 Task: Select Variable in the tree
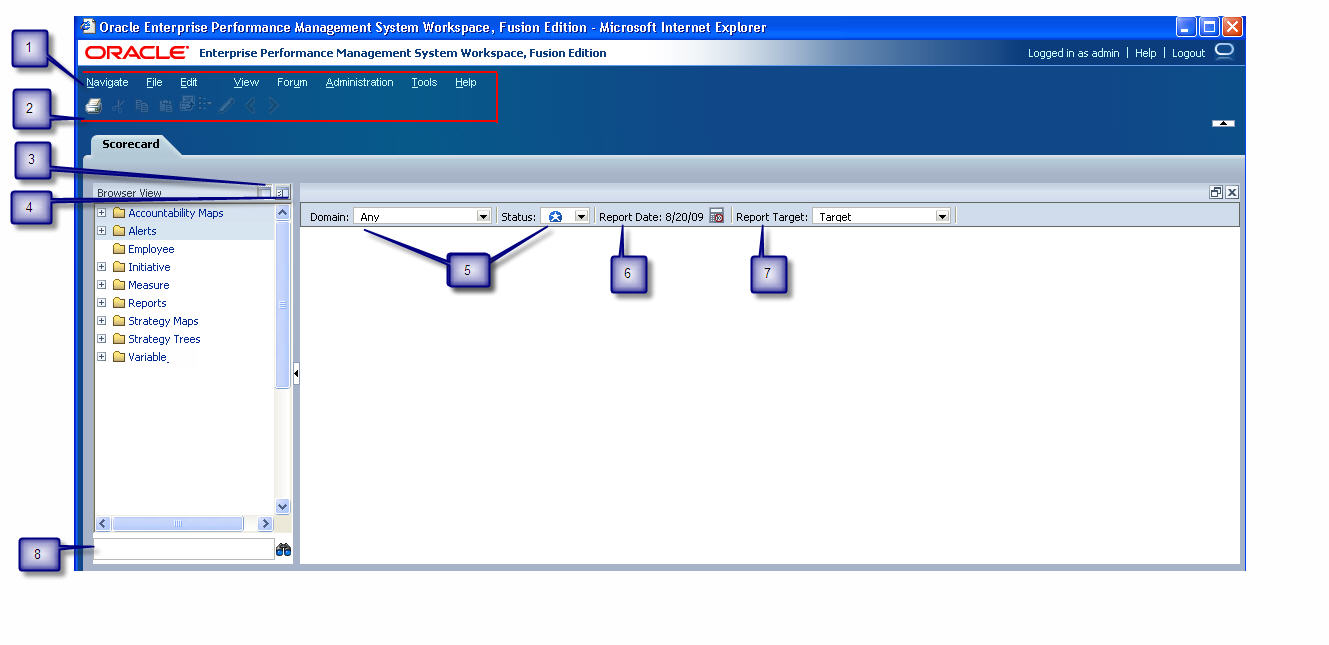coord(148,357)
